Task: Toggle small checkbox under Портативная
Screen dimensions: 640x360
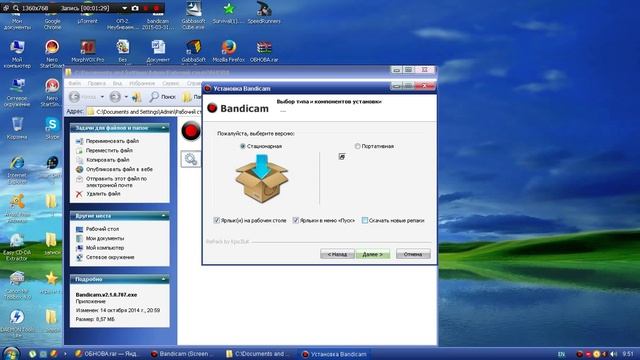Action: tap(342, 156)
